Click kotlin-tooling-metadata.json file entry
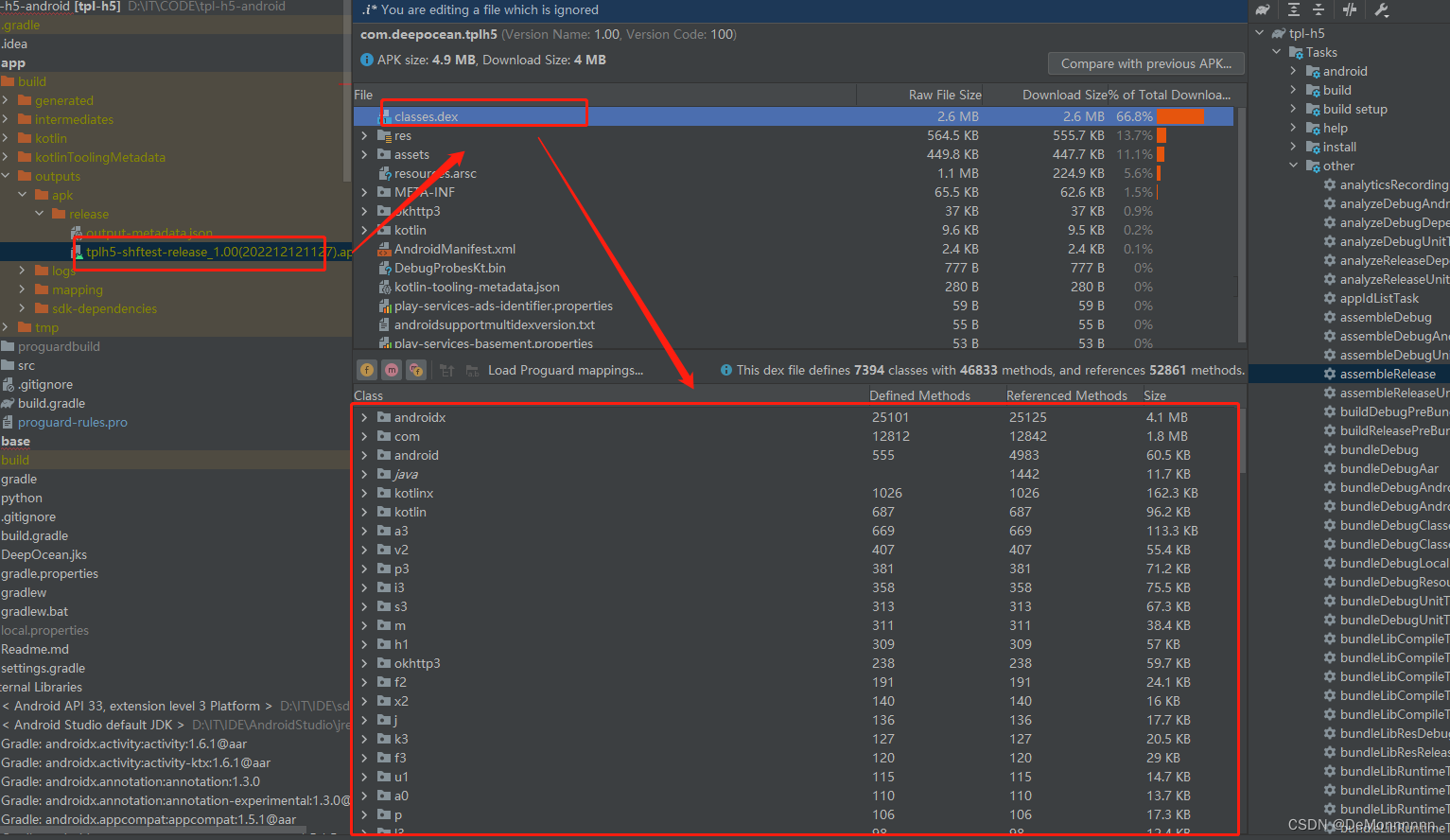1450x840 pixels. point(477,287)
